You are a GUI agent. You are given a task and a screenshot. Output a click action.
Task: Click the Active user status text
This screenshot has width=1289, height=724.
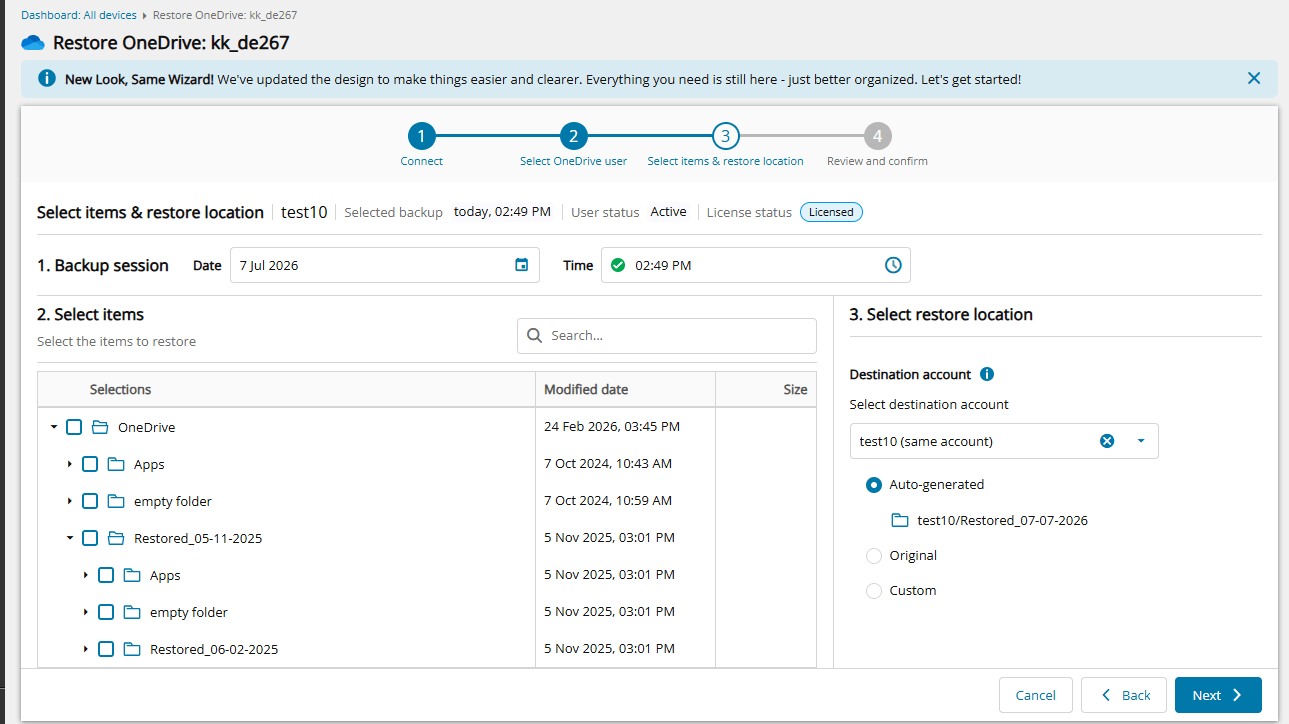669,212
